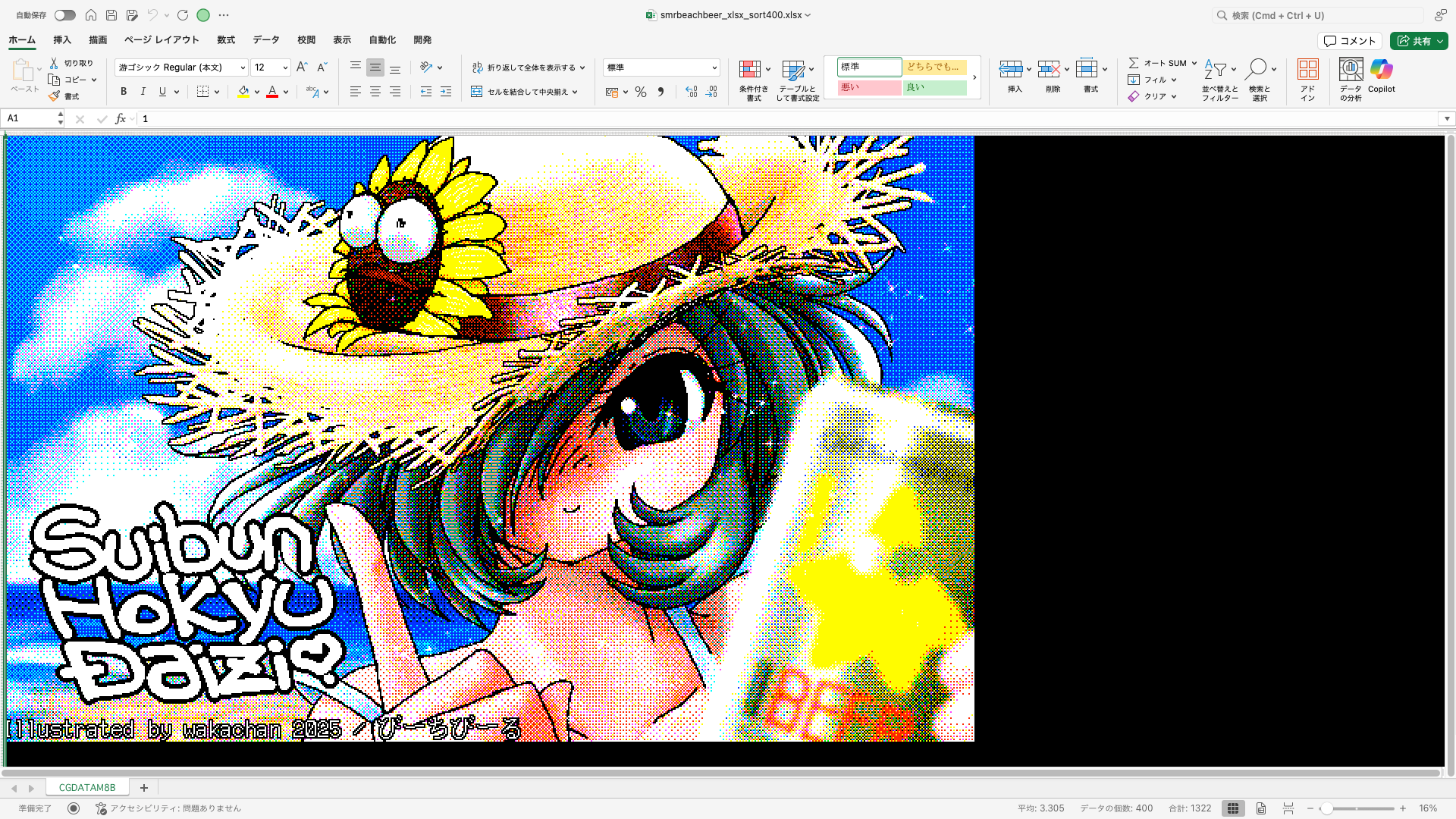Expand the formula bar
The width and height of the screenshot is (1456, 819).
coord(1447,119)
